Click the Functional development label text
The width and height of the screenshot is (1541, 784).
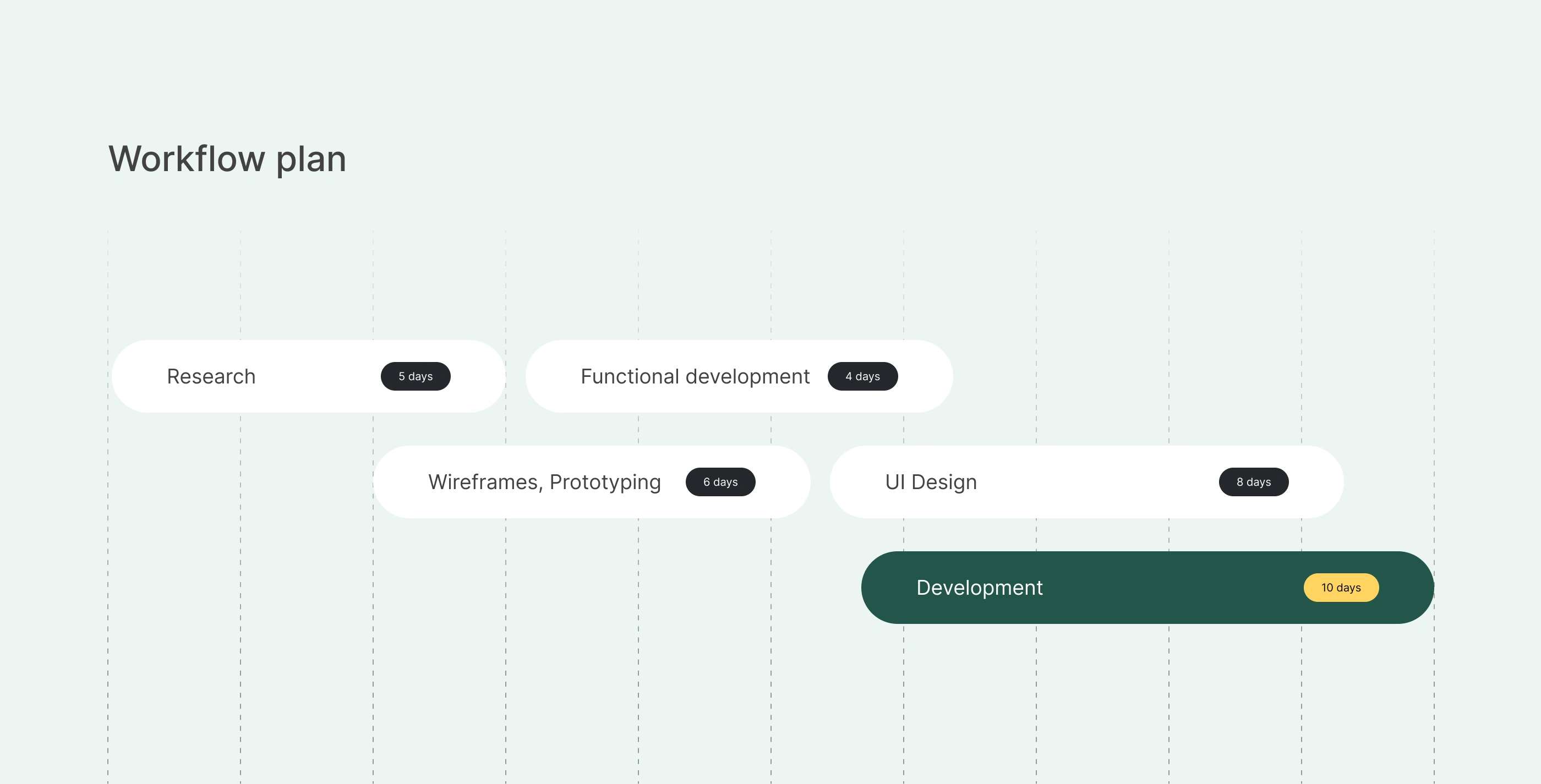point(695,376)
